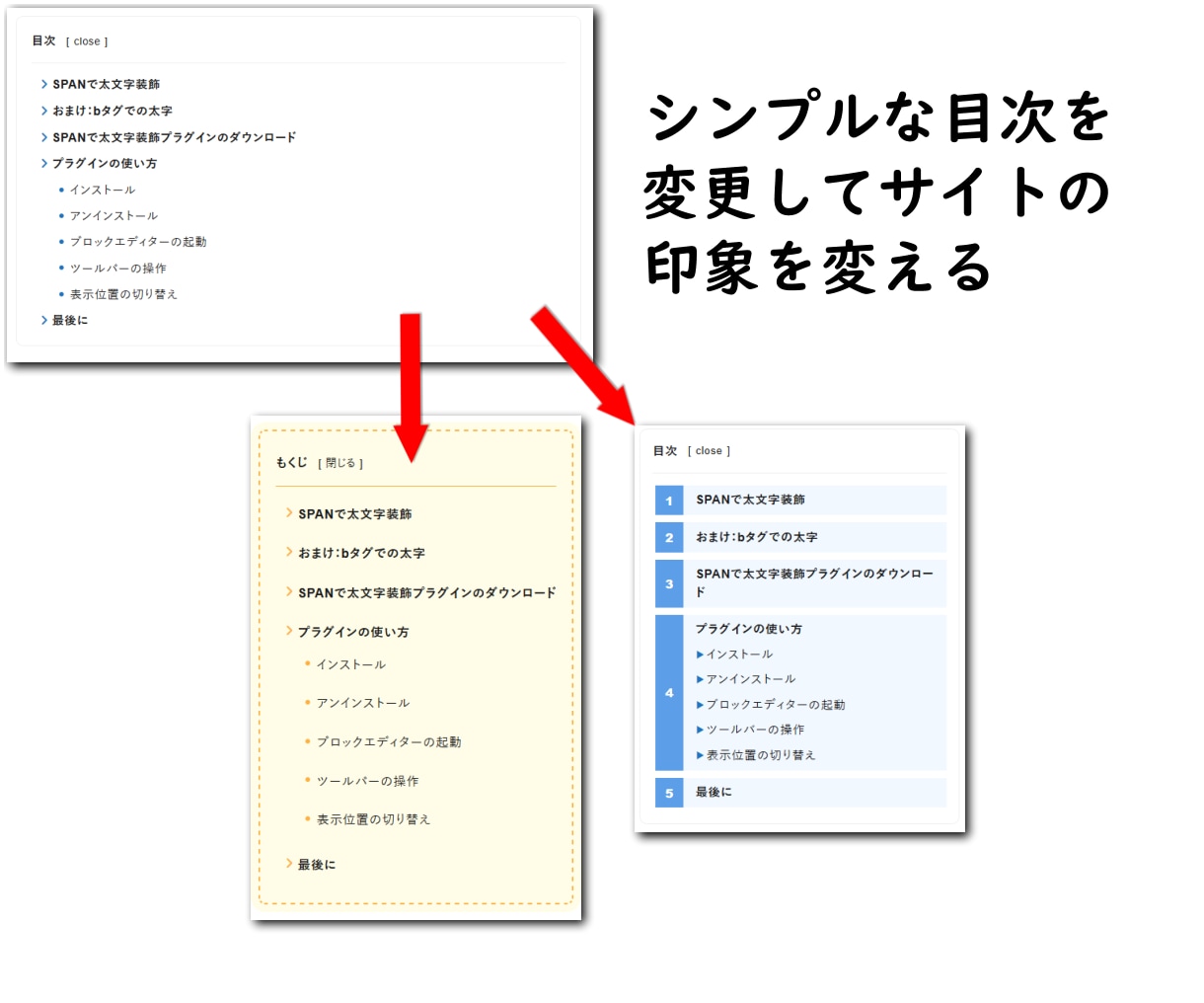
Task: Select ▶ツールバーの操作 in numbered panel
Action: (750, 730)
